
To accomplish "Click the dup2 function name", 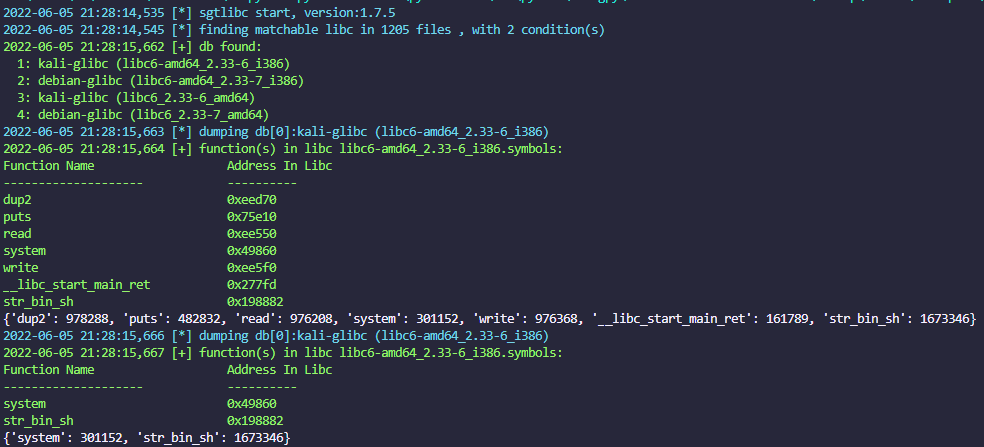I will click(18, 200).
